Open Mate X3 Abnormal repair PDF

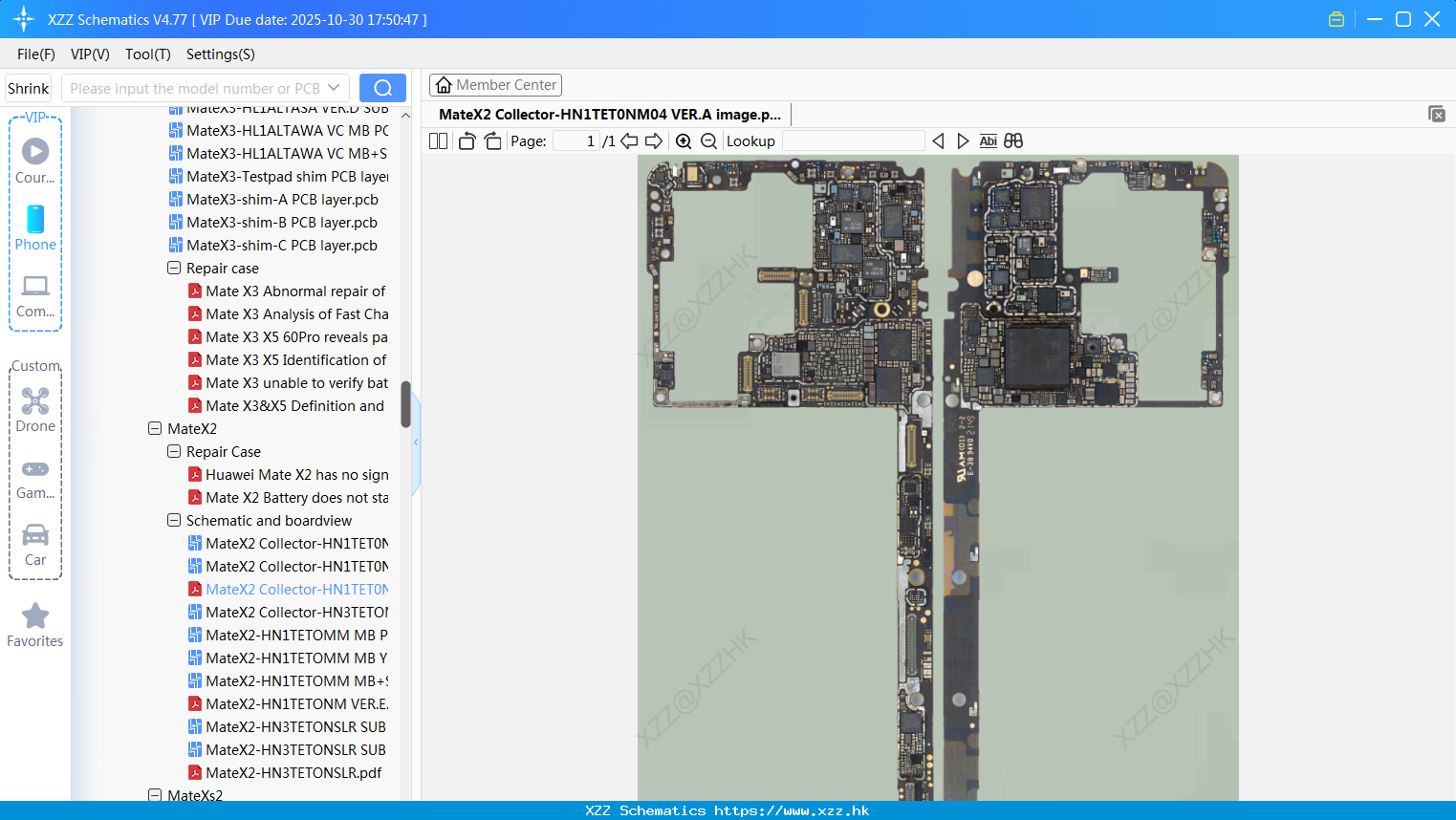[287, 291]
